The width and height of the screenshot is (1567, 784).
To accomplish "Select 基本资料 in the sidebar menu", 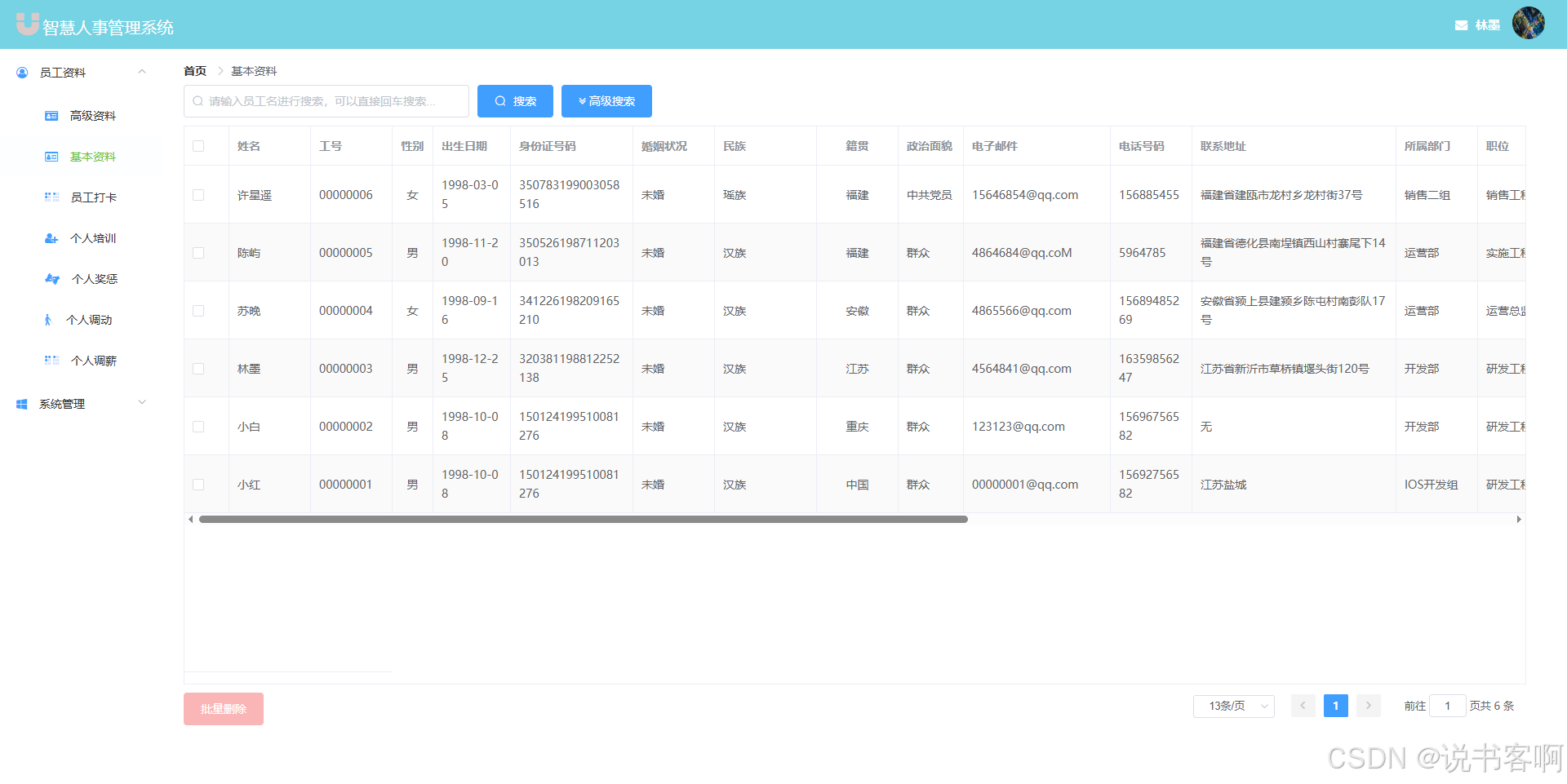I will pos(92,157).
